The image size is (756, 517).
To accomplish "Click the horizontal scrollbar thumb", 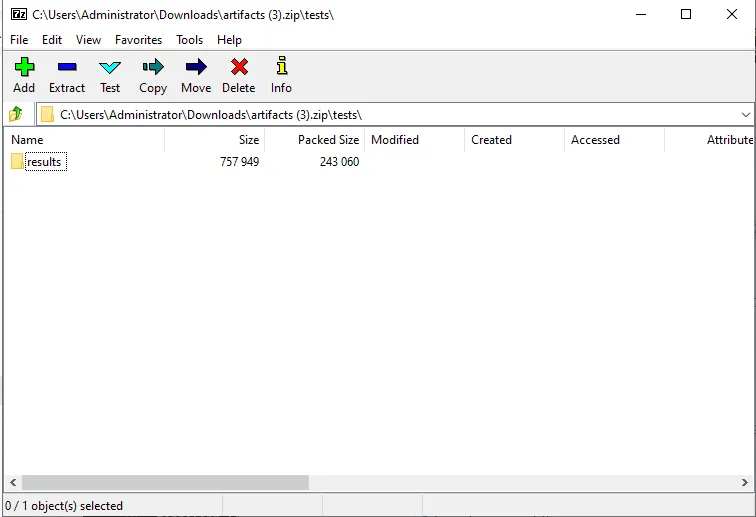I will [165, 483].
